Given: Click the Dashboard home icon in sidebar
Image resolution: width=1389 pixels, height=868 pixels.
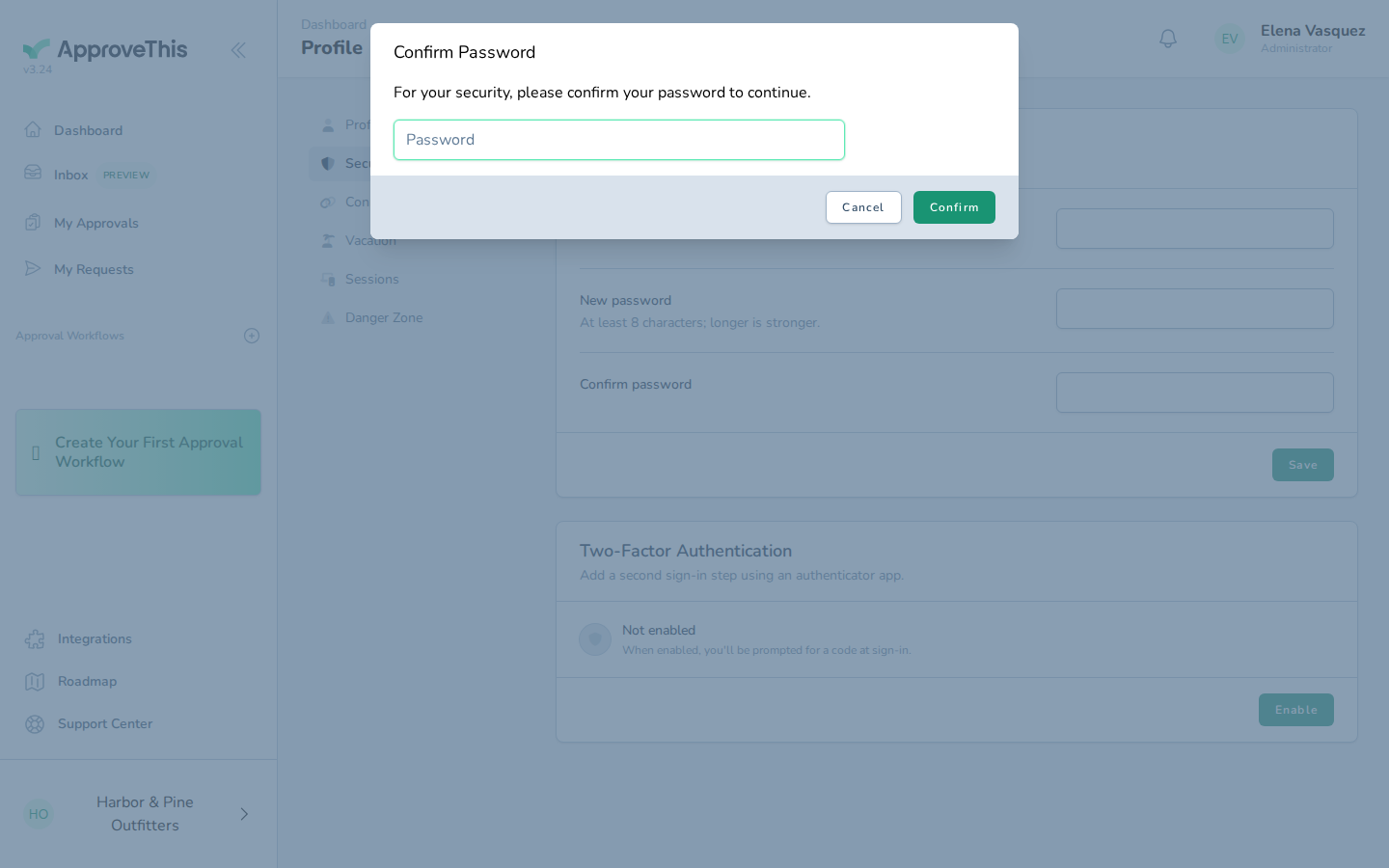Looking at the screenshot, I should (33, 129).
